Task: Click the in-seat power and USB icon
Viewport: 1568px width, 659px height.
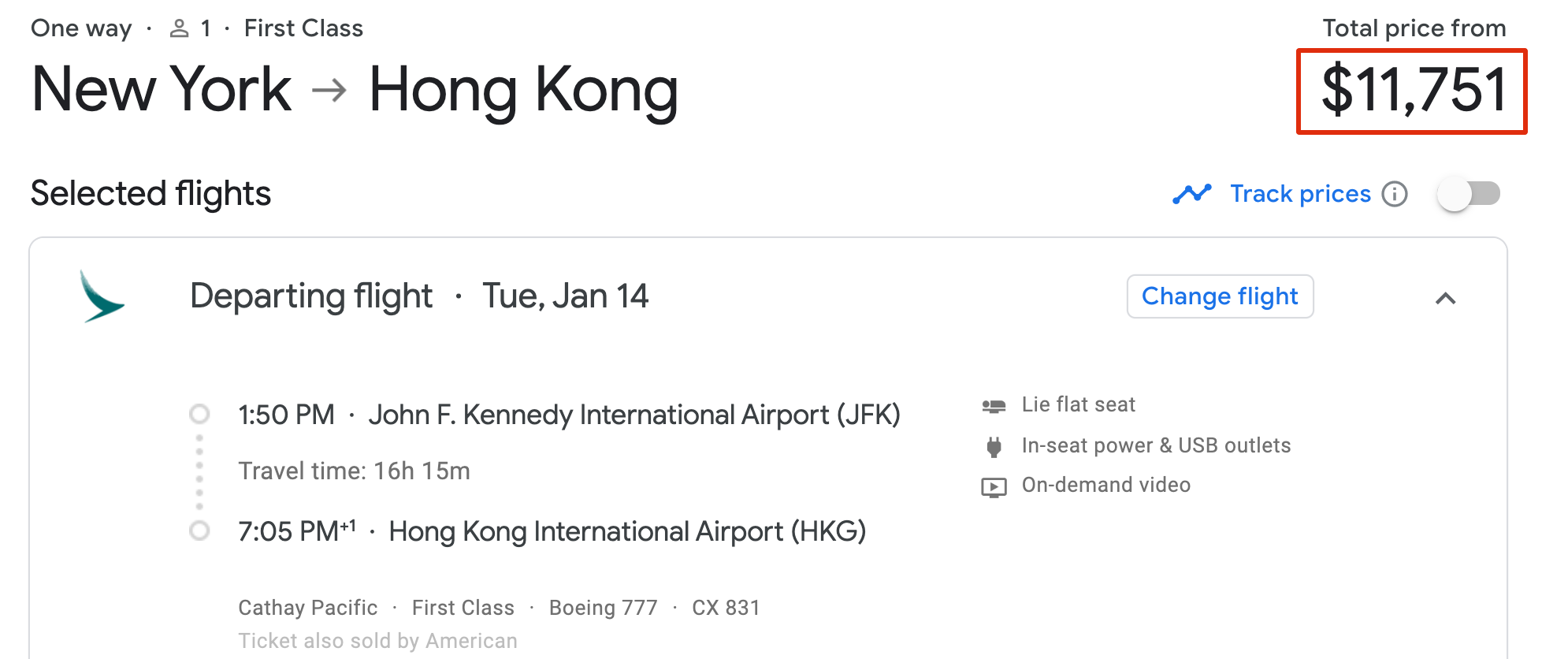Action: 994,445
